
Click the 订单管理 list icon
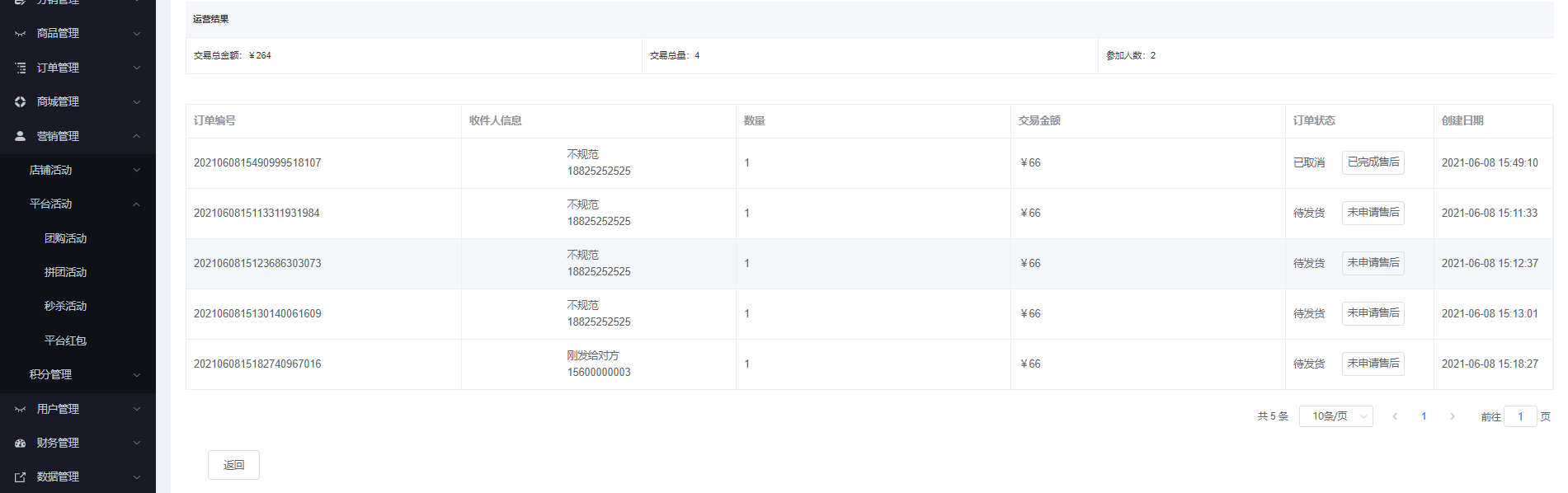point(21,68)
